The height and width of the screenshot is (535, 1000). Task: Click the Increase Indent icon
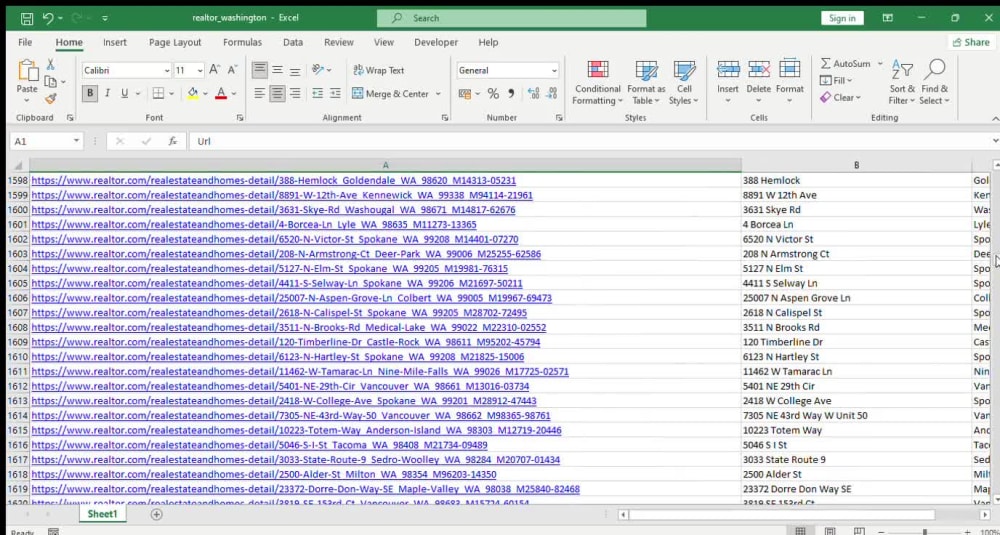coord(335,94)
